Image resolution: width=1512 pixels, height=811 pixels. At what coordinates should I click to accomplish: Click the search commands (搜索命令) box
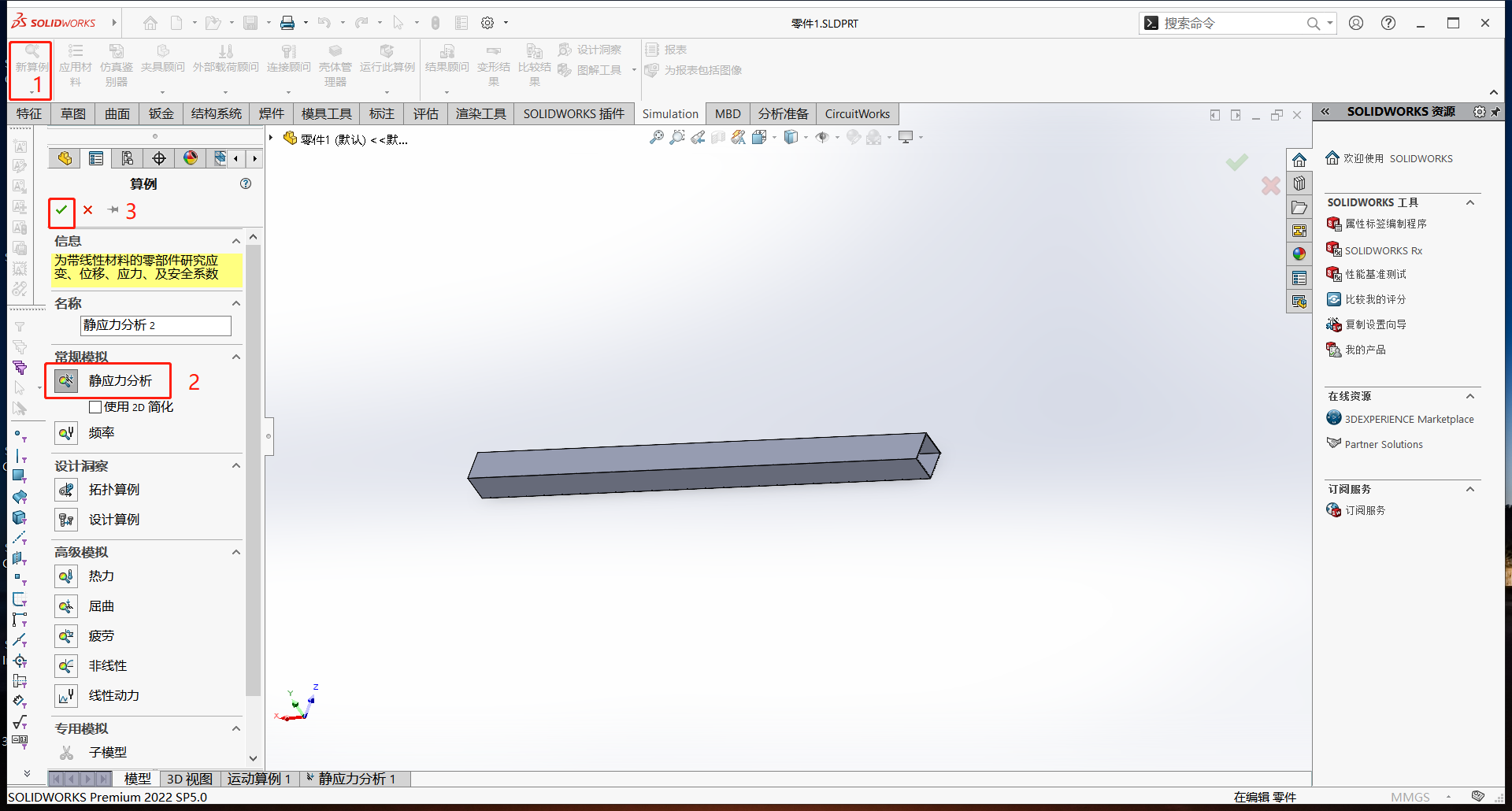[1233, 23]
